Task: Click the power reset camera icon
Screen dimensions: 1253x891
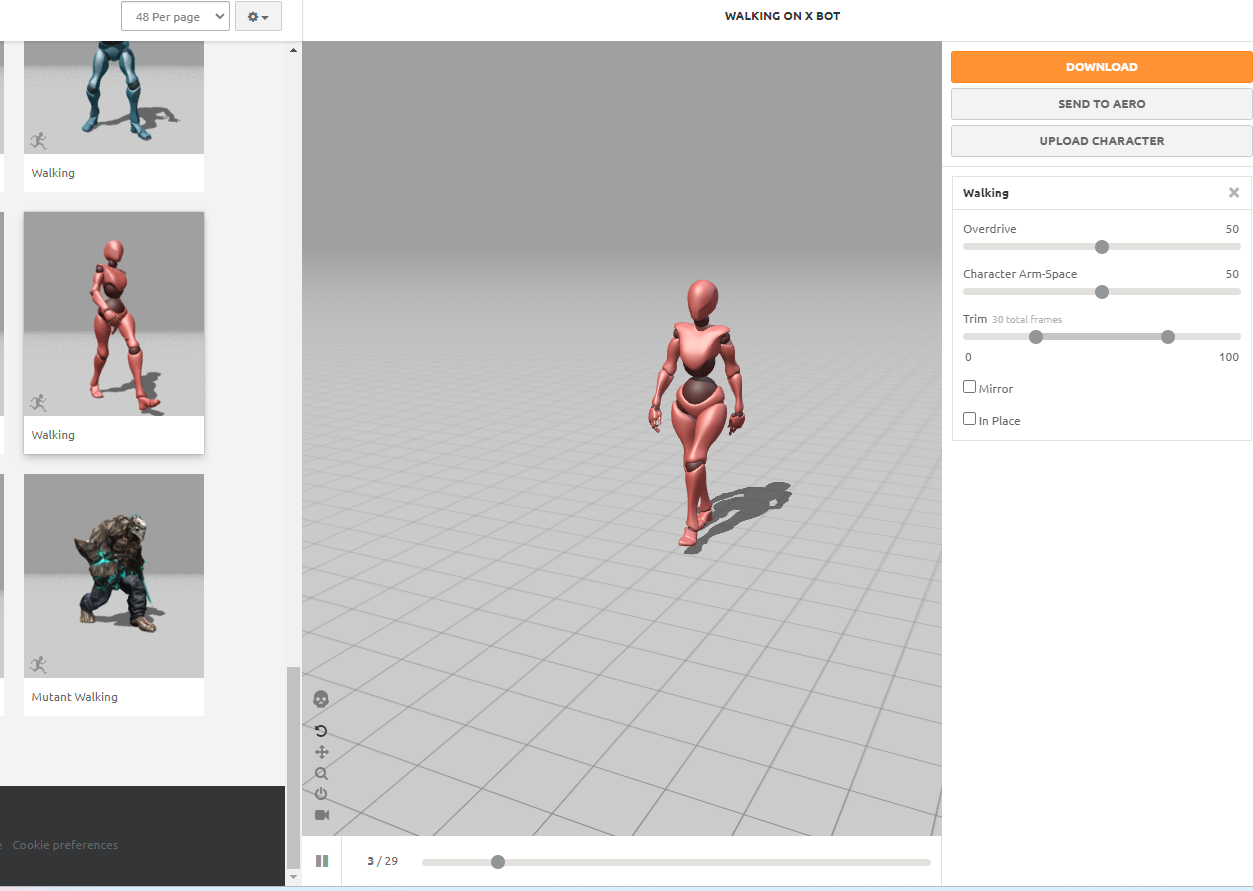Action: coord(321,794)
